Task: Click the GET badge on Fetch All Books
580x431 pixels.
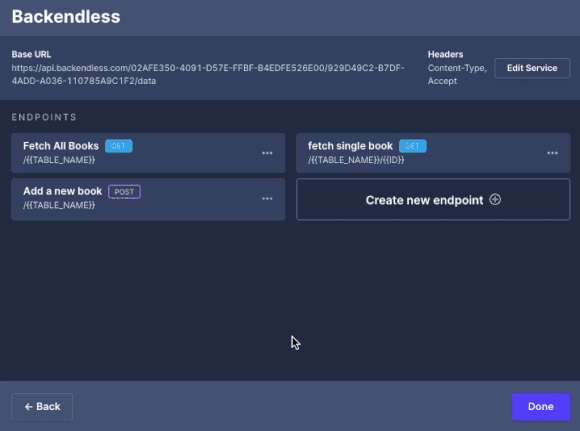Action: click(x=119, y=146)
